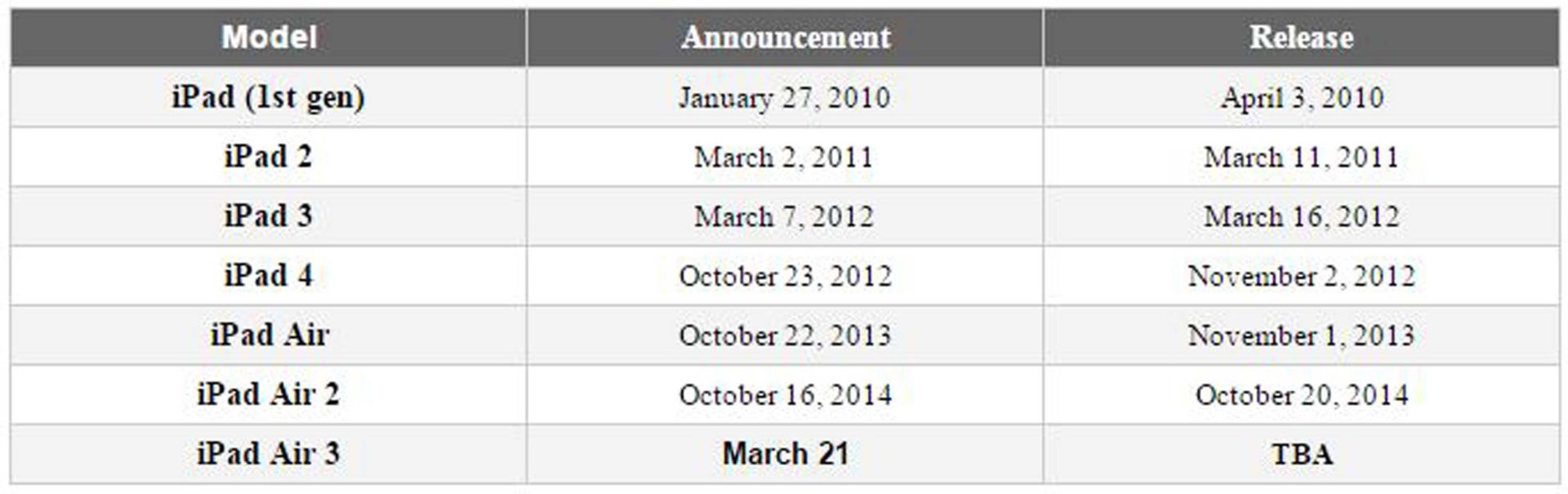Select the March 2, 2011 announcement cell

point(785,157)
